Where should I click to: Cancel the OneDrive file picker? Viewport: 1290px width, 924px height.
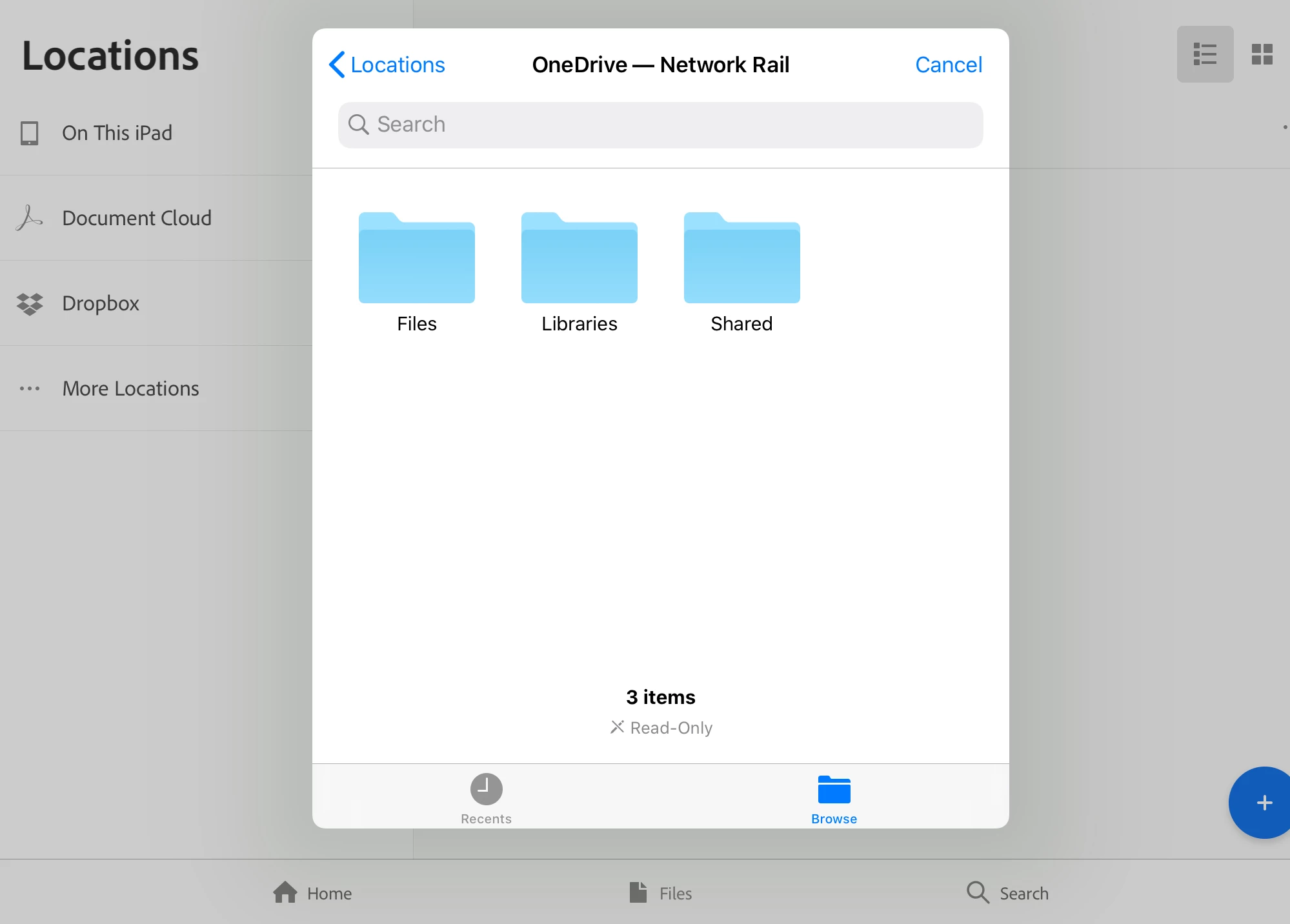[x=948, y=65]
